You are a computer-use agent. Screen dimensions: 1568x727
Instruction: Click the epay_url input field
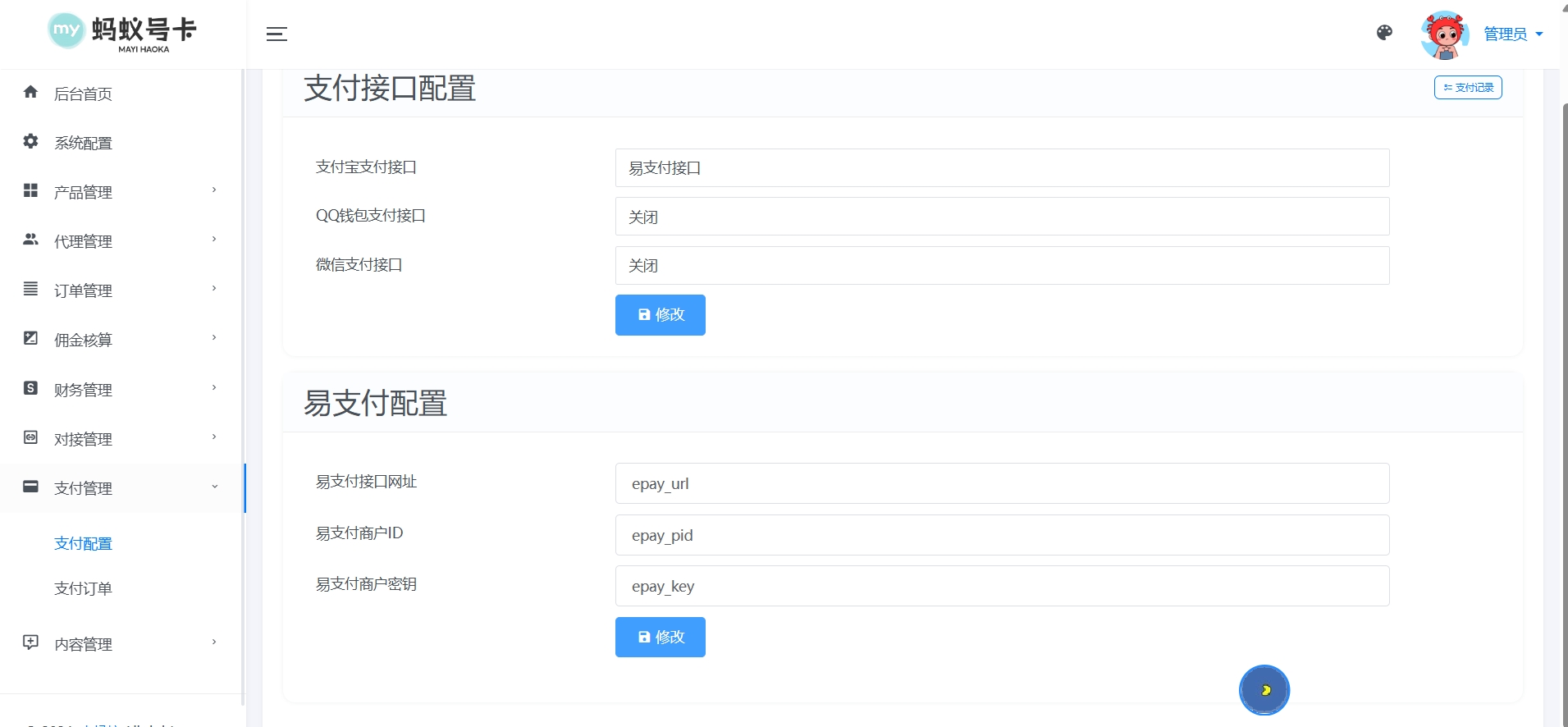tap(1002, 483)
